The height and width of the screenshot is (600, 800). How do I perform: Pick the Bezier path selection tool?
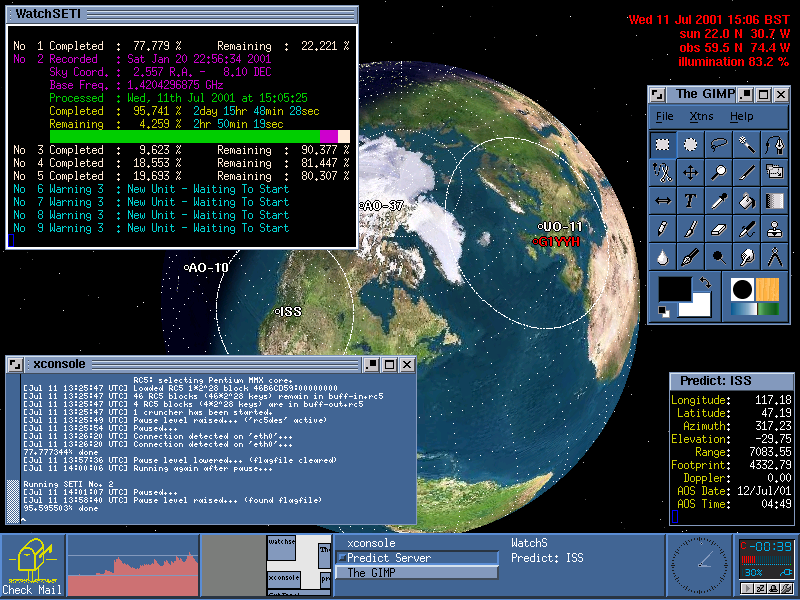pos(774,144)
